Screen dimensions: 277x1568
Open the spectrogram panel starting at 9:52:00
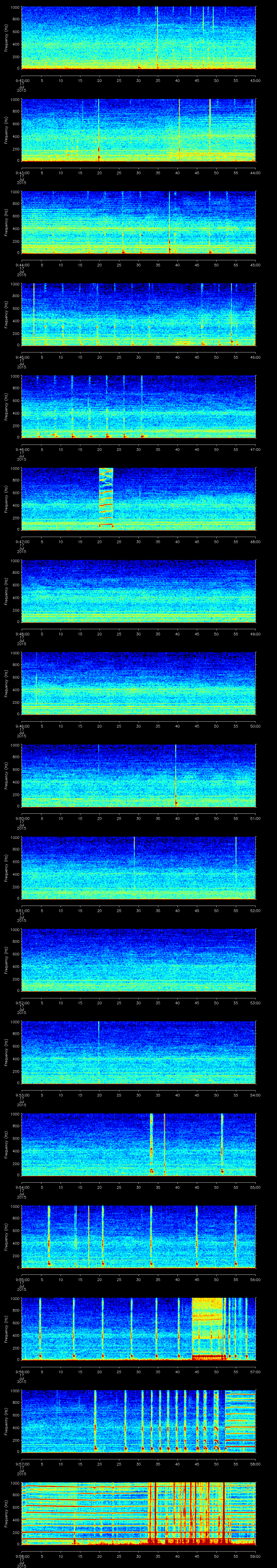click(x=139, y=960)
